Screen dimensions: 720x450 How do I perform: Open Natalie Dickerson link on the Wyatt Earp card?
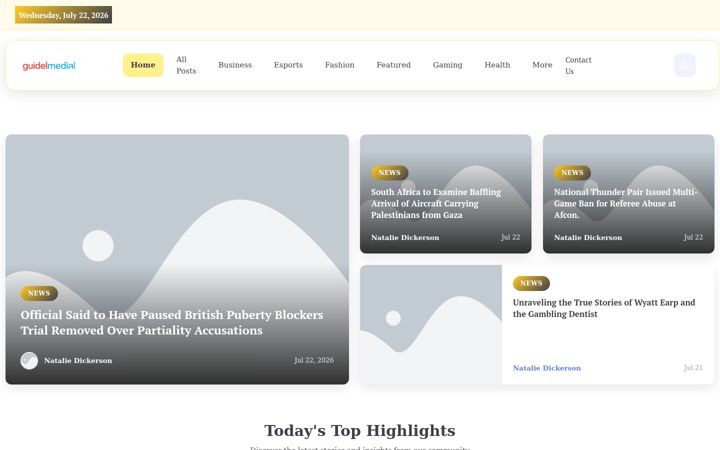tap(547, 368)
